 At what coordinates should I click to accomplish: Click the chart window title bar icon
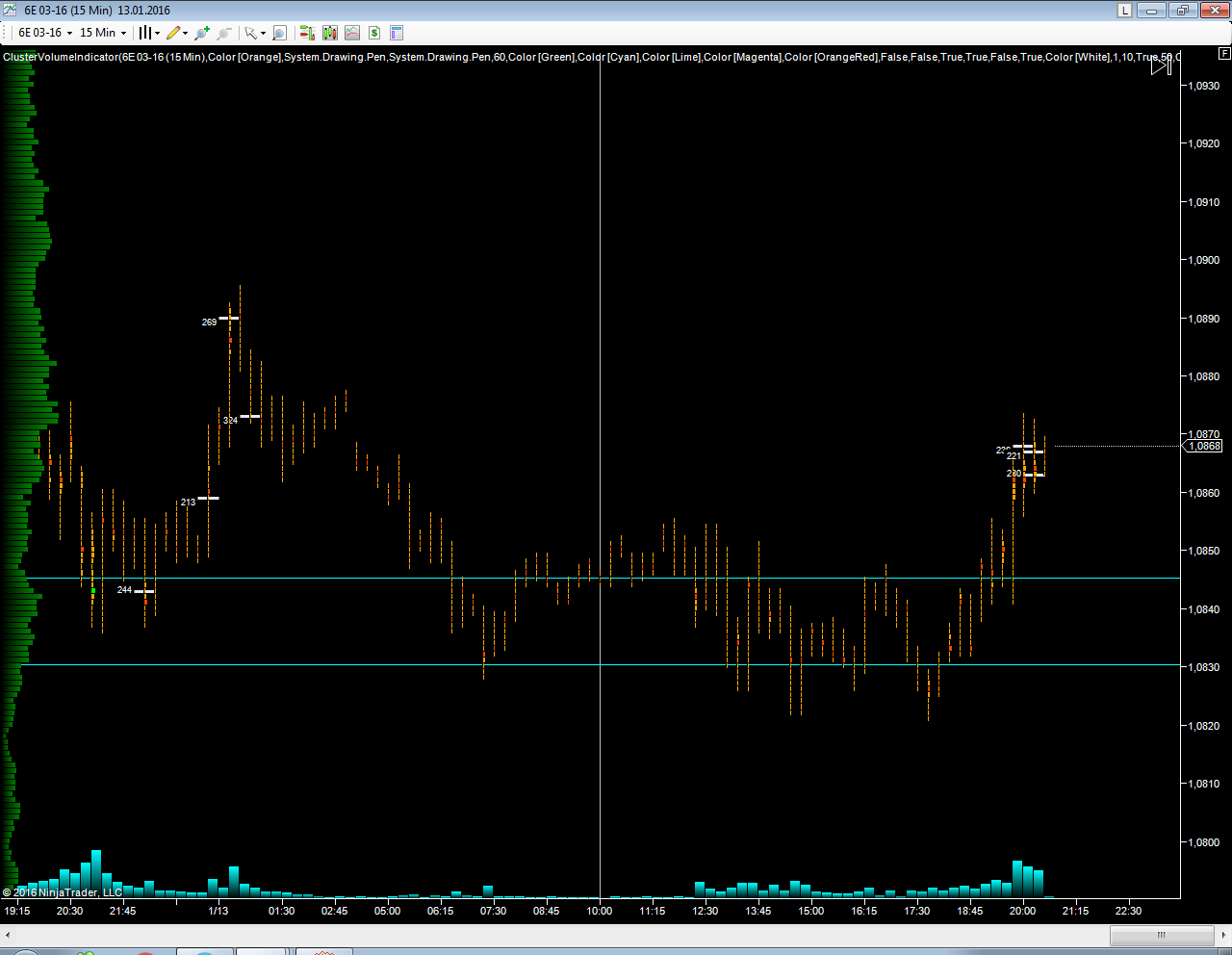tap(10, 11)
